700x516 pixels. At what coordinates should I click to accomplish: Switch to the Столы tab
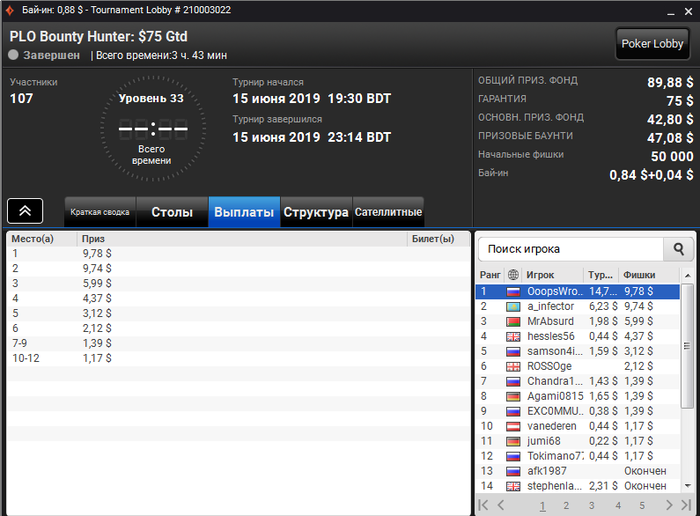172,212
